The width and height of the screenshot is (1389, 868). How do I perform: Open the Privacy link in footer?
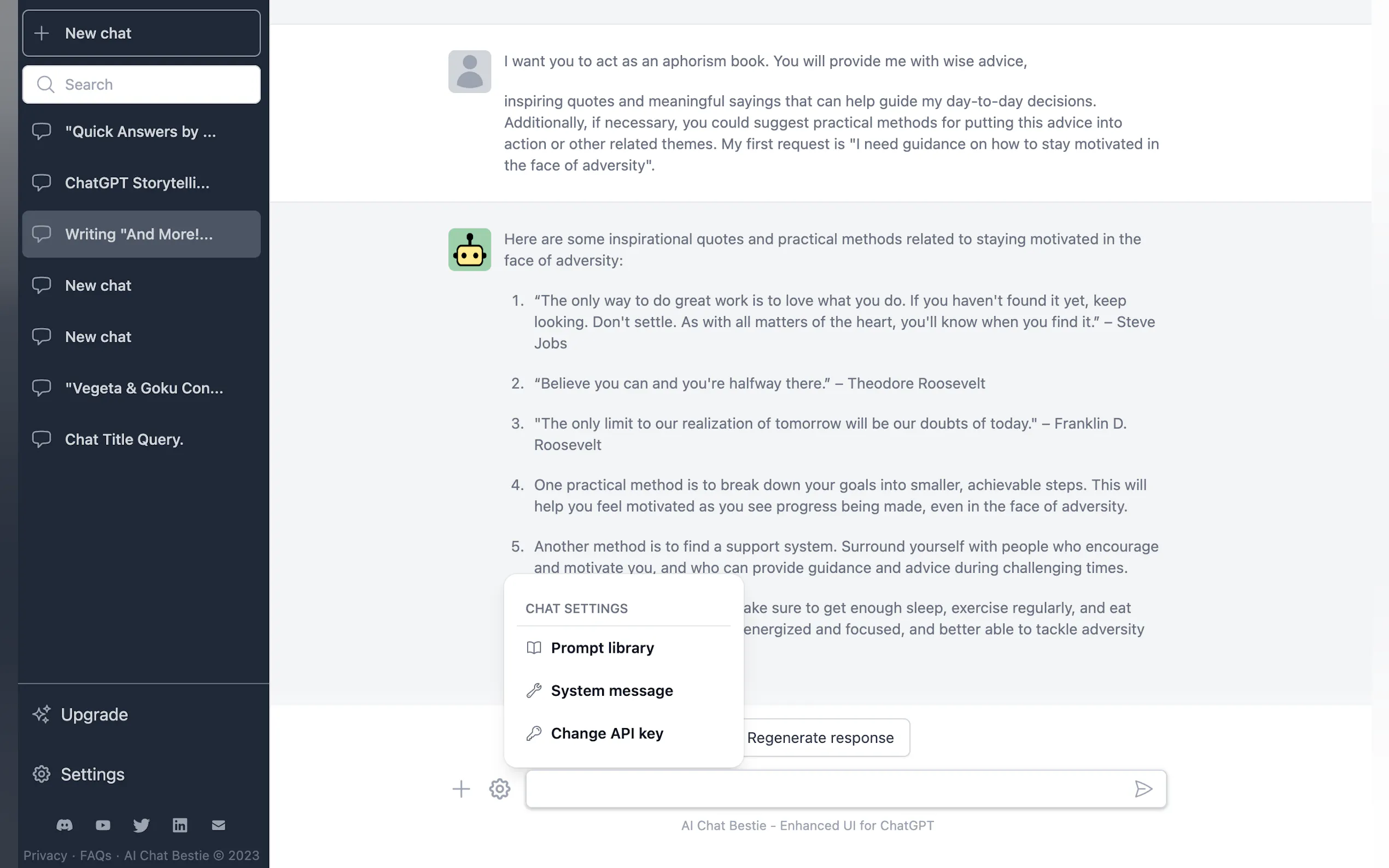point(45,855)
